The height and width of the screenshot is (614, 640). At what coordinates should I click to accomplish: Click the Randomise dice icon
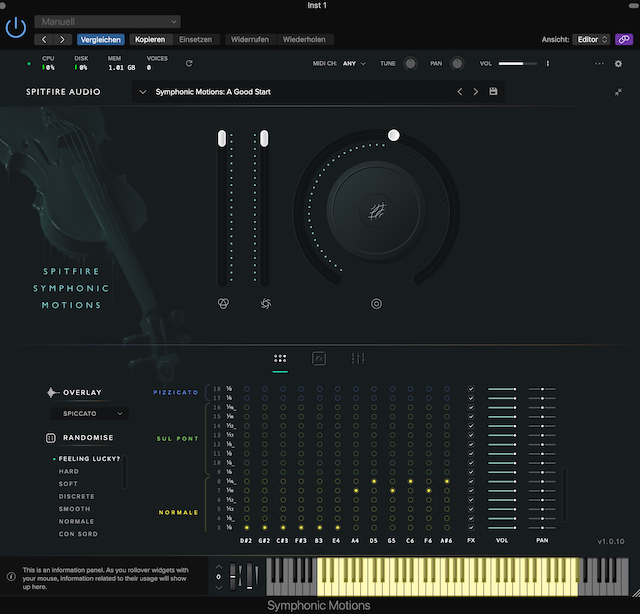[51, 438]
